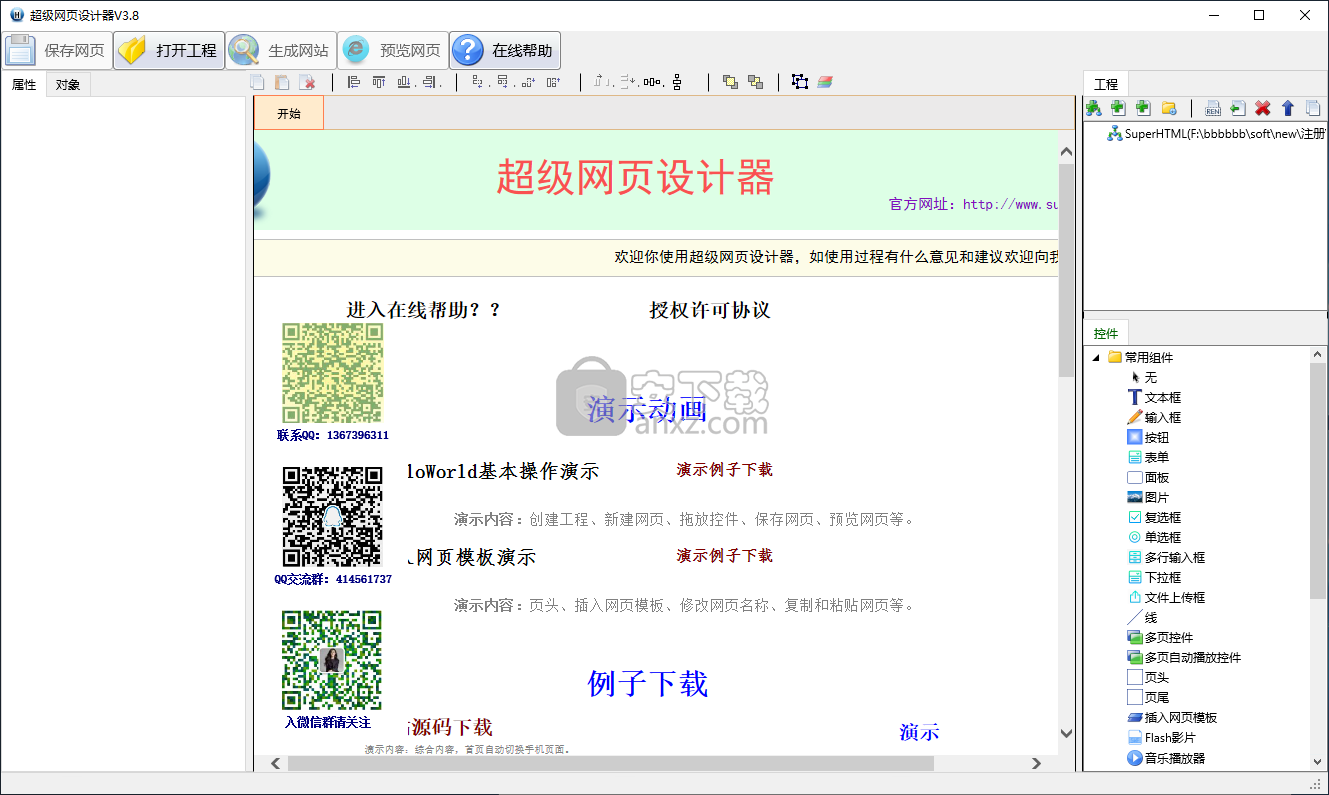Distribute controls vertically evenly
This screenshot has height=795, width=1329.
tap(677, 82)
